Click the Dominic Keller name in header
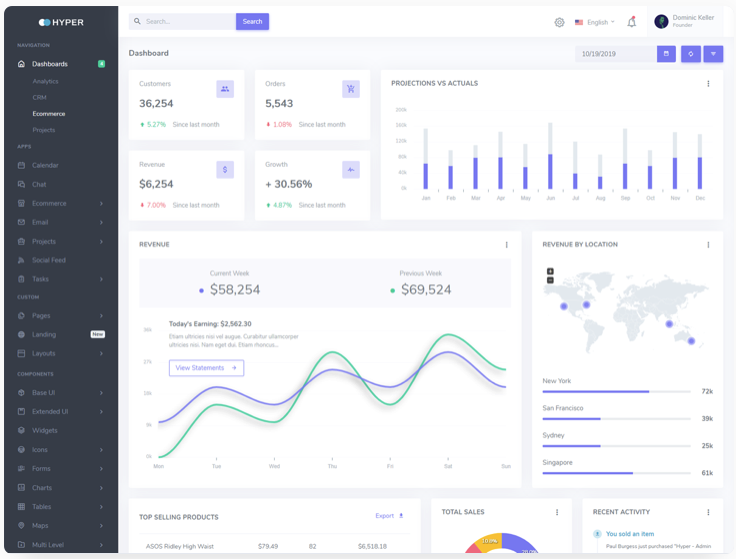 [x=693, y=17]
